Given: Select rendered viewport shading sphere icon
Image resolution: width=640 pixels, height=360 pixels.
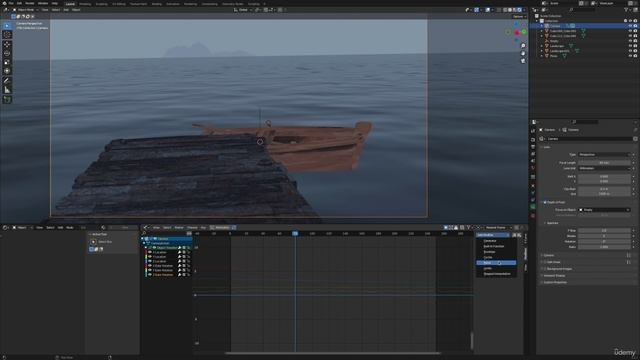Looking at the screenshot, I should pyautogui.click(x=520, y=10).
